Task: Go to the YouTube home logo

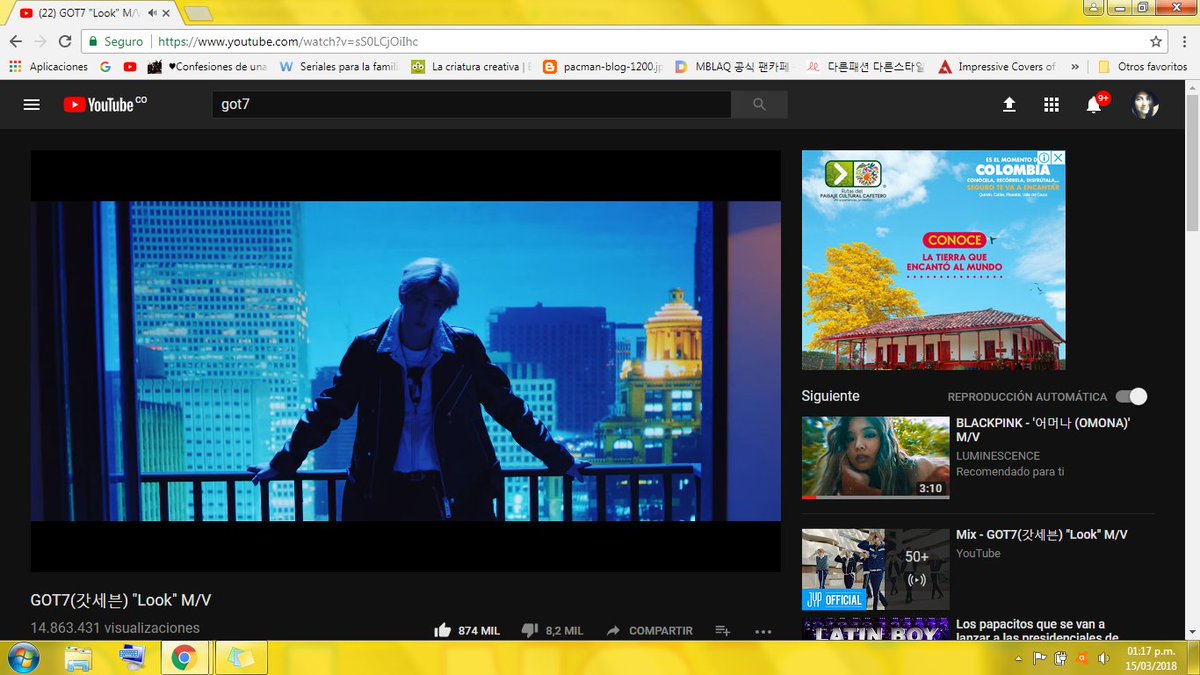Action: click(104, 104)
